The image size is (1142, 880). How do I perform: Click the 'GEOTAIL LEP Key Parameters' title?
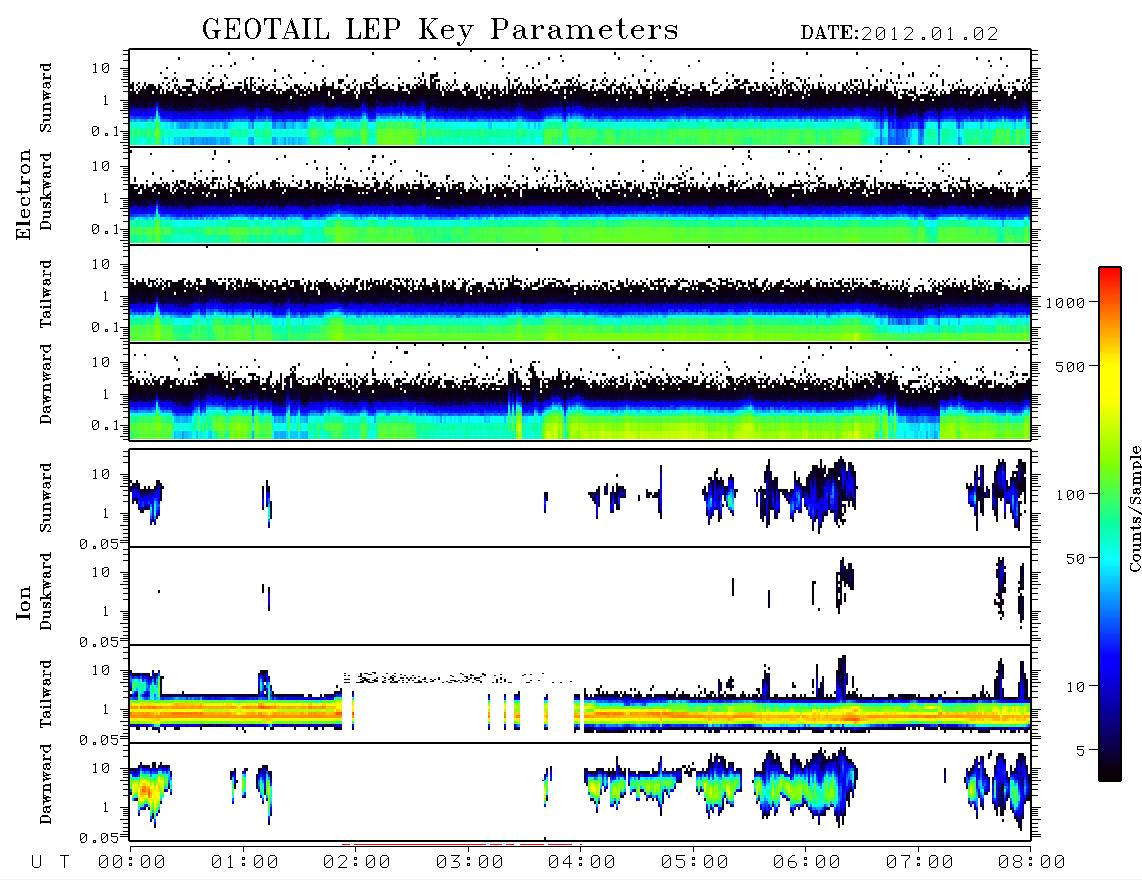tap(440, 30)
